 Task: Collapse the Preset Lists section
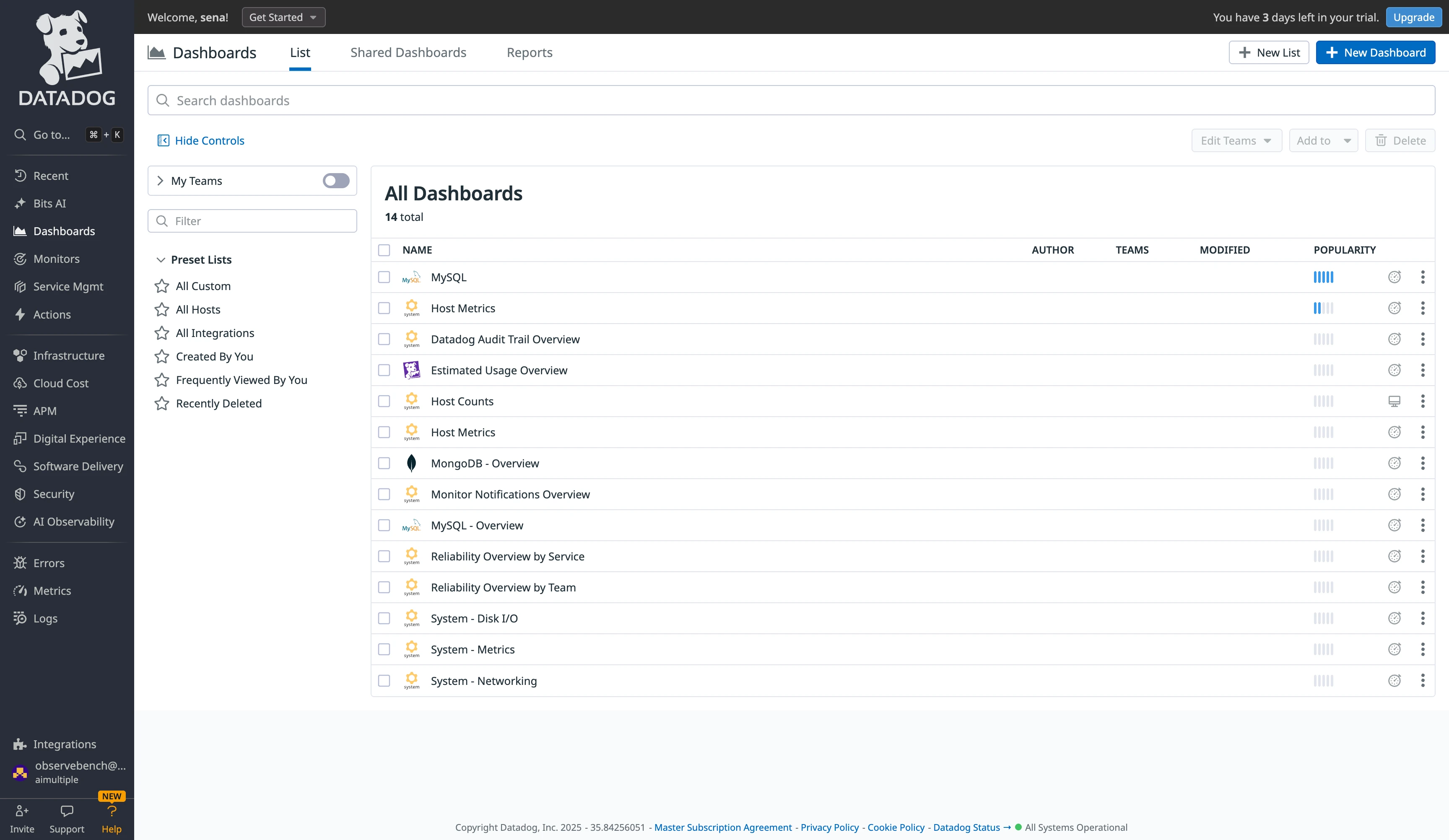point(161,260)
